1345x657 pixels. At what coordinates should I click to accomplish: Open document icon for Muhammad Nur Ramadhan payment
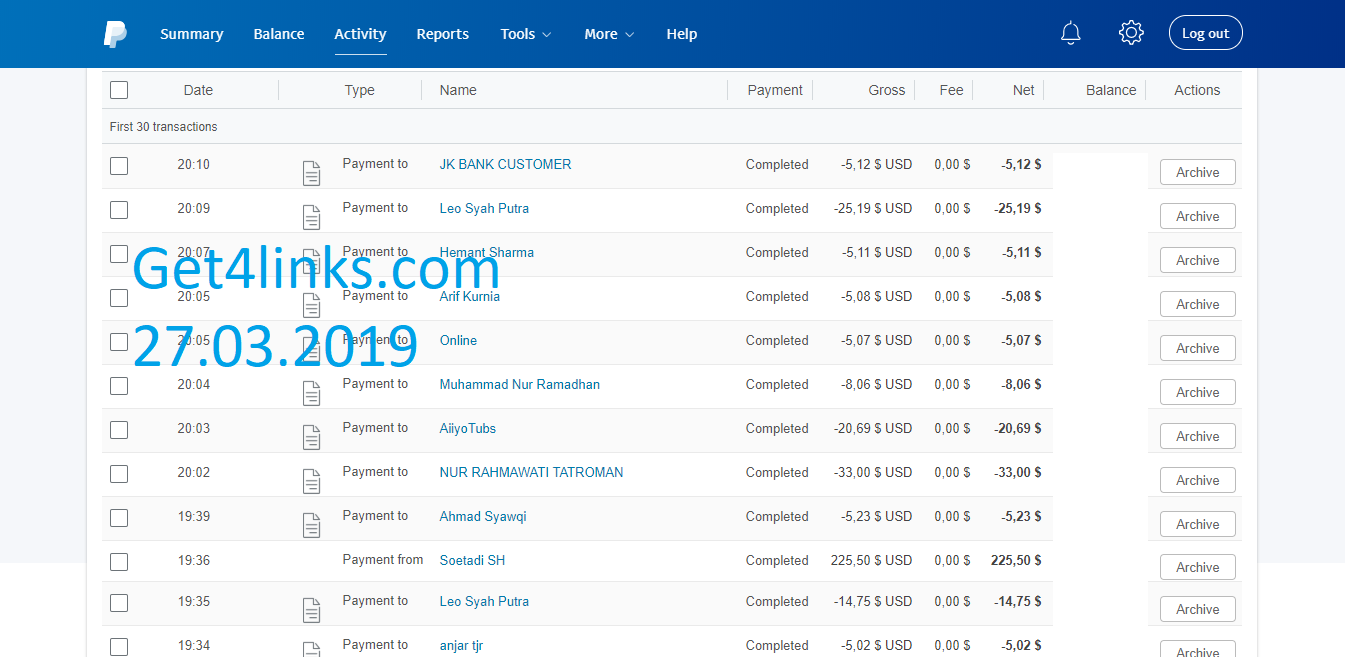pos(312,393)
